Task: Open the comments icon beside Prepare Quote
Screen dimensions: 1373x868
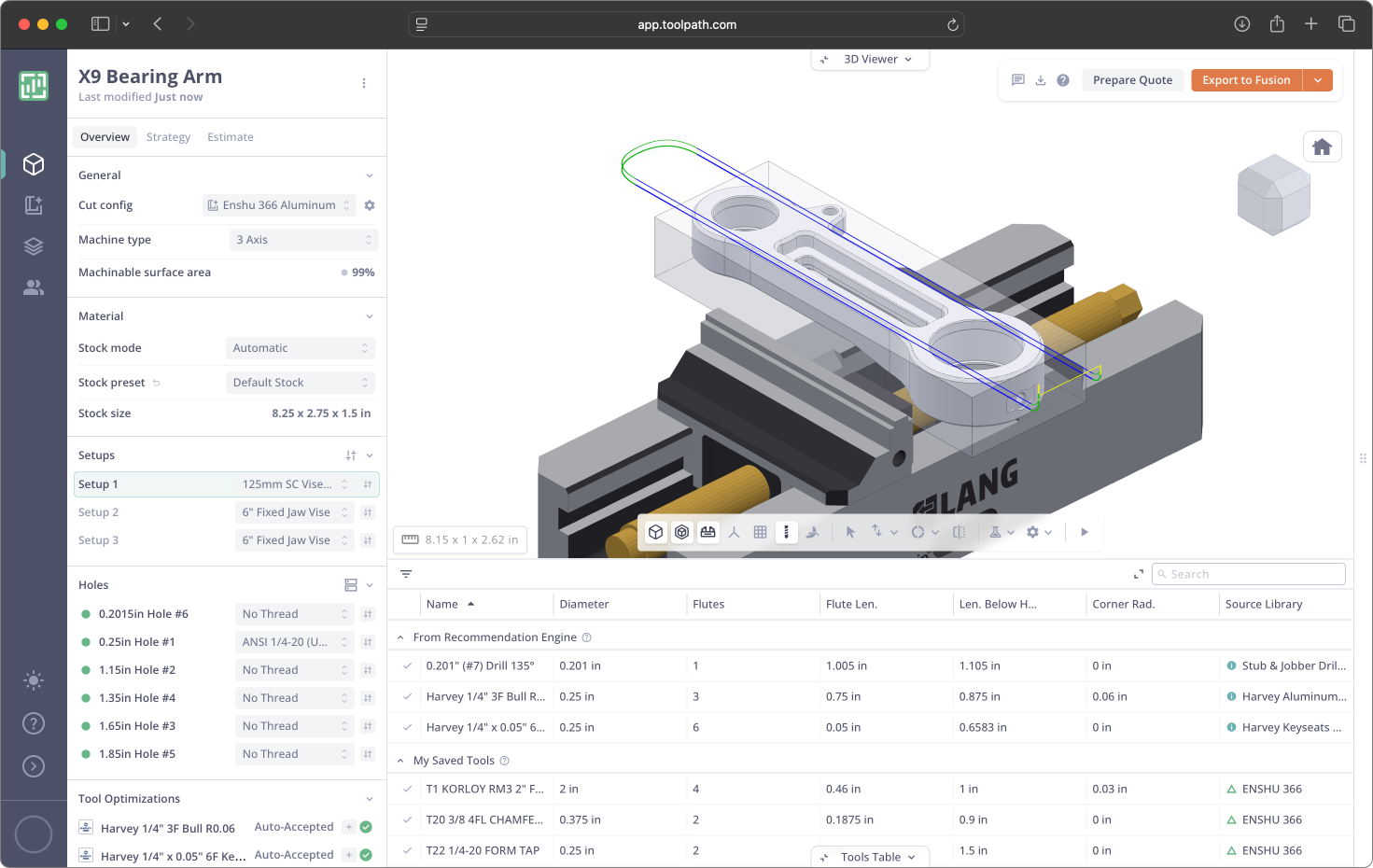Action: [1018, 80]
